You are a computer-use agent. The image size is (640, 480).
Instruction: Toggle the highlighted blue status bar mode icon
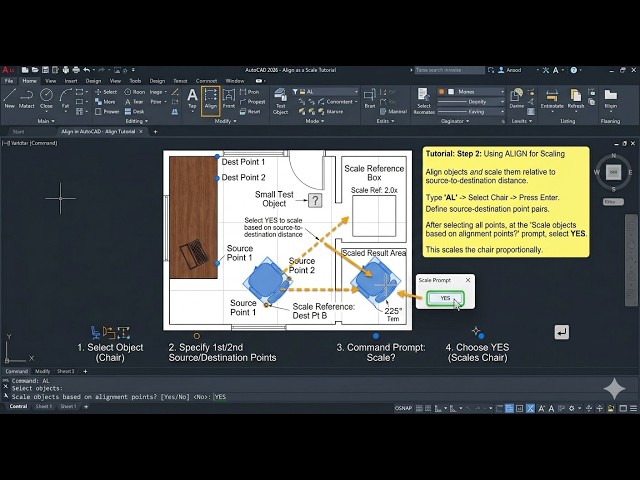(x=509, y=408)
